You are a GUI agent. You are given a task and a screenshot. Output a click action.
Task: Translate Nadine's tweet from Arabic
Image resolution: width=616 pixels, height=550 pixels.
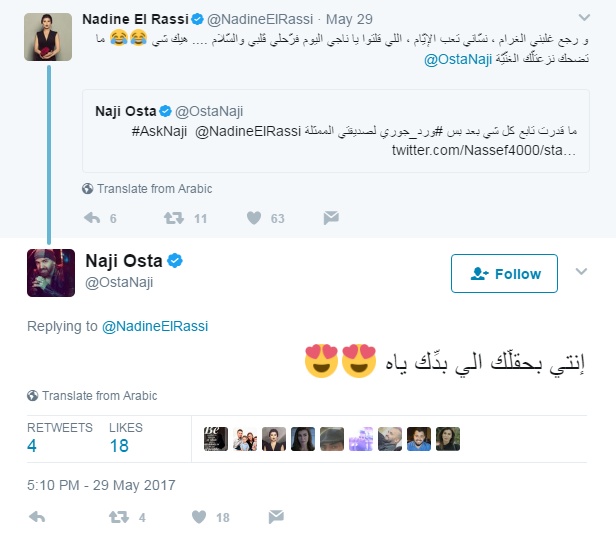pos(153,188)
